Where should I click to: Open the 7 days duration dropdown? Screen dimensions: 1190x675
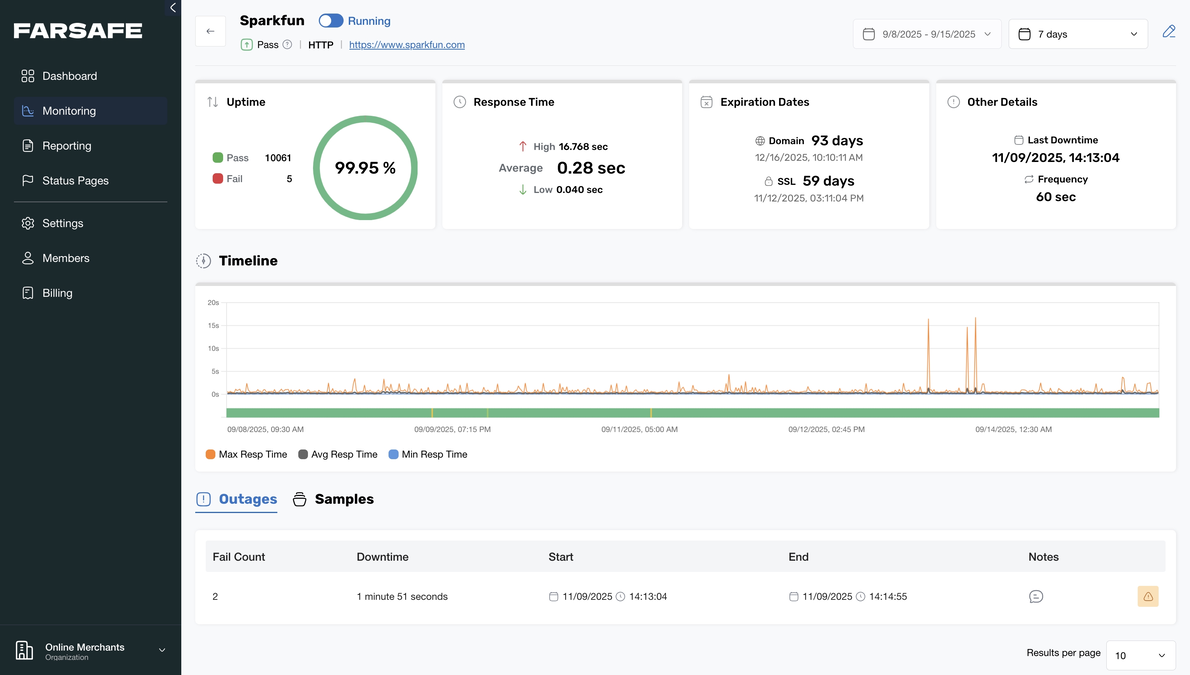point(1078,33)
